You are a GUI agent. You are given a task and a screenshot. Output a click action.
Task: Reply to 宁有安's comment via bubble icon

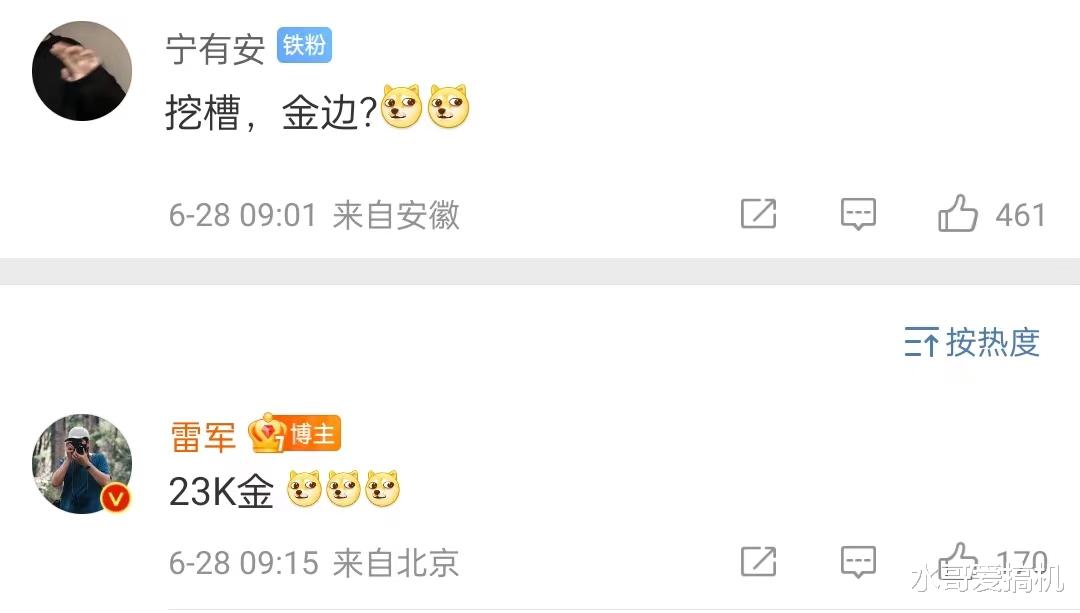pos(858,214)
